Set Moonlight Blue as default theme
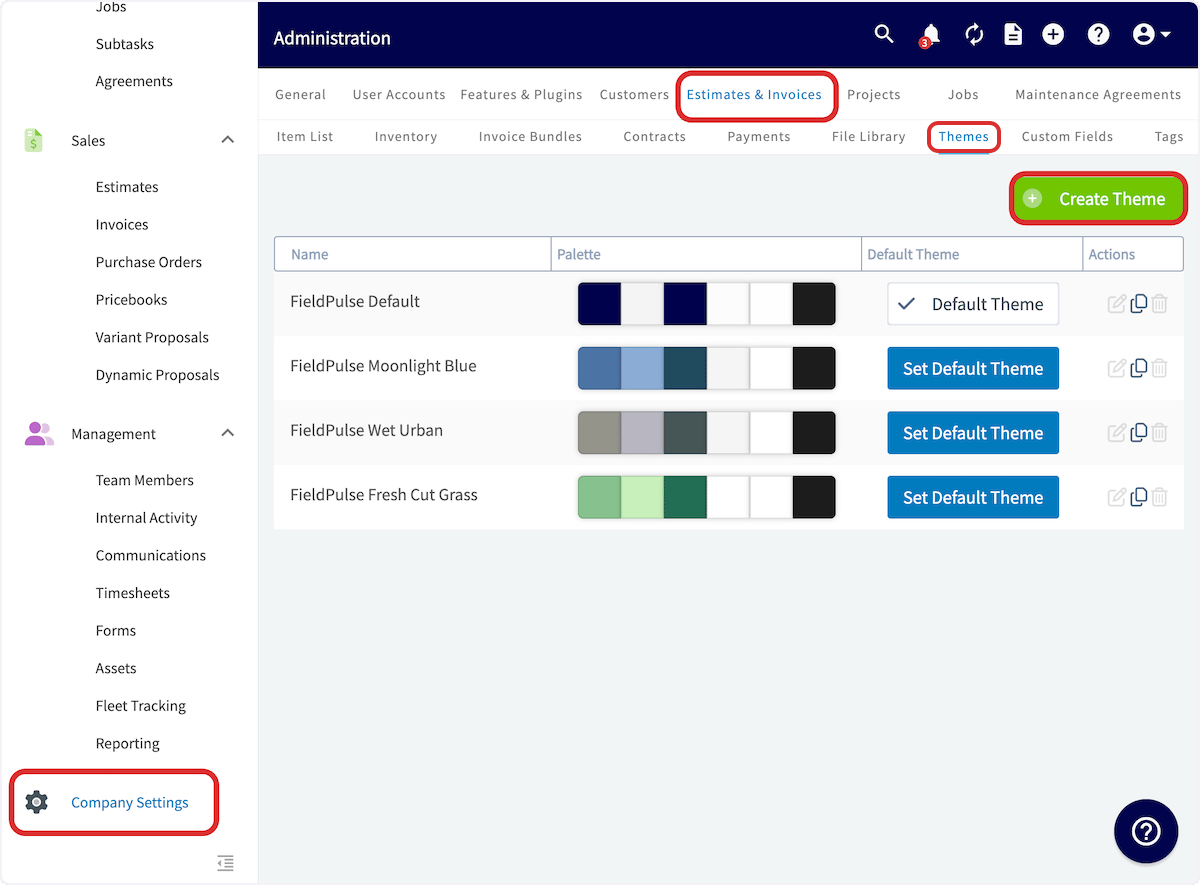 pos(973,368)
